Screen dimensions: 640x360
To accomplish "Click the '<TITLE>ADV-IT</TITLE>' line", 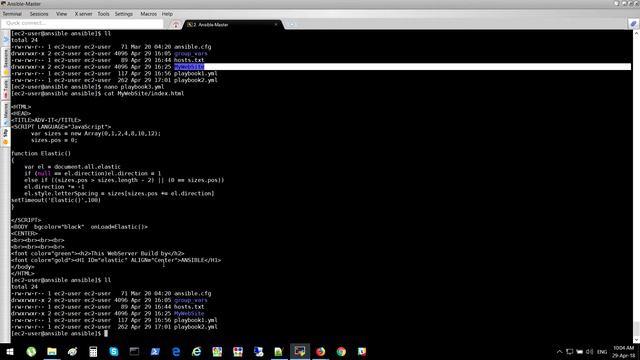I will [46, 120].
